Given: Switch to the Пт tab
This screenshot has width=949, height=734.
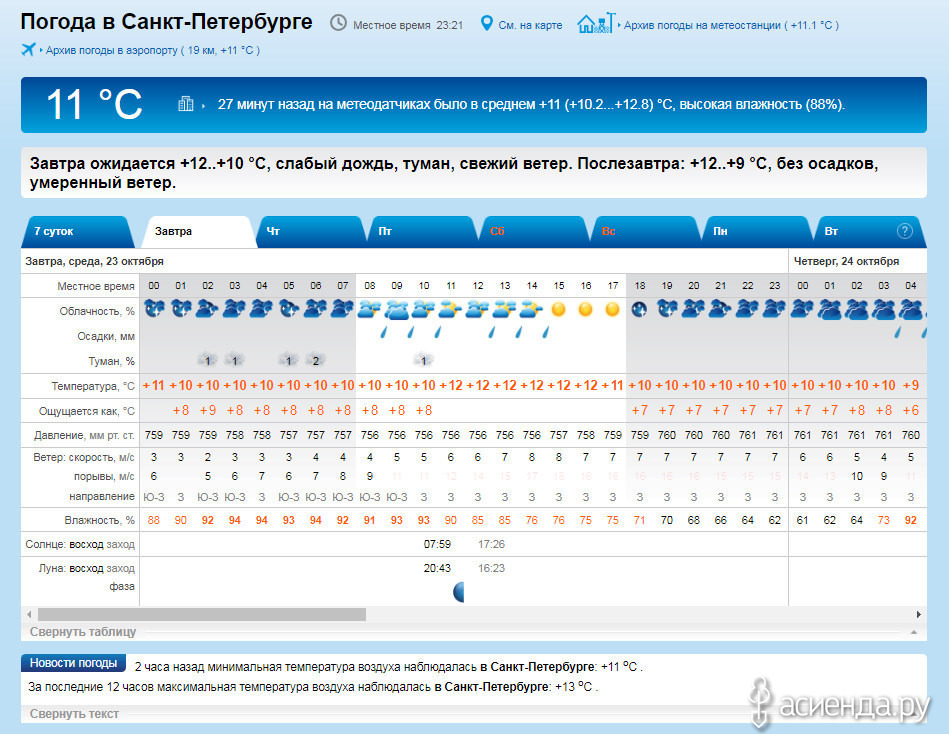Looking at the screenshot, I should point(422,232).
